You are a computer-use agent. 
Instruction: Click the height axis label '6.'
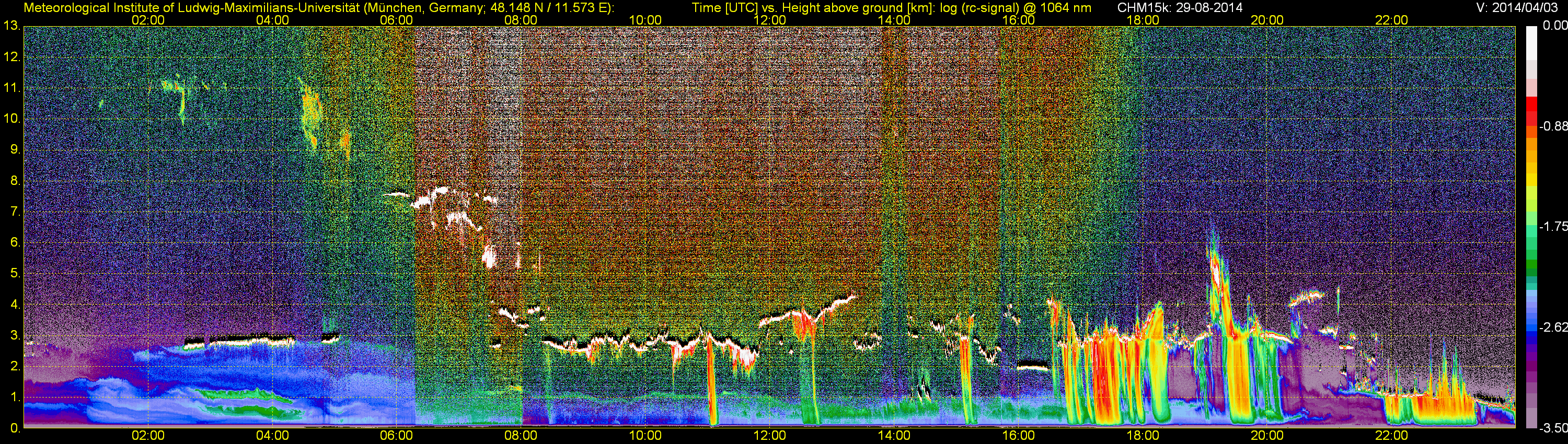point(15,243)
